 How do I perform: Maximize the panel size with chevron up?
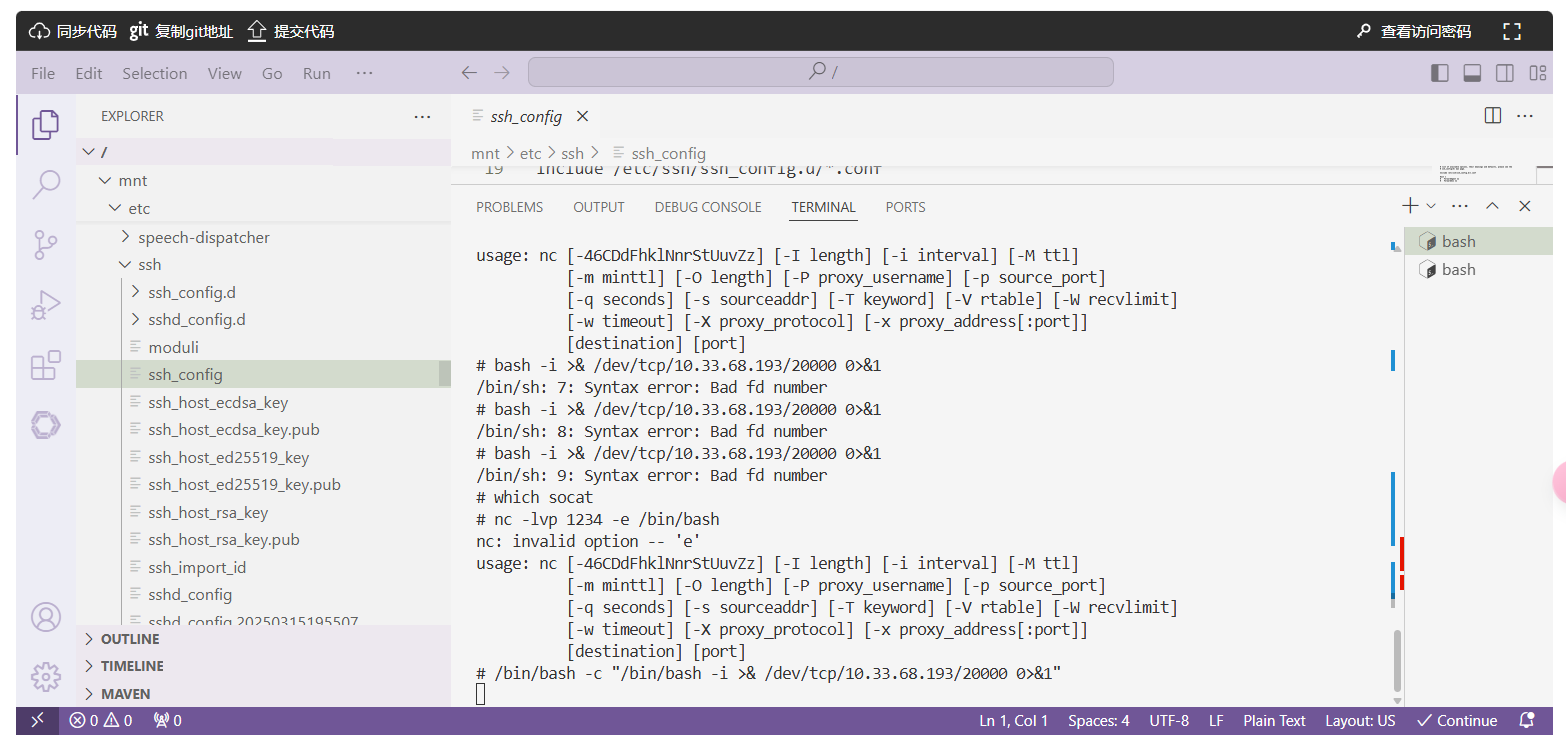pyautogui.click(x=1492, y=206)
